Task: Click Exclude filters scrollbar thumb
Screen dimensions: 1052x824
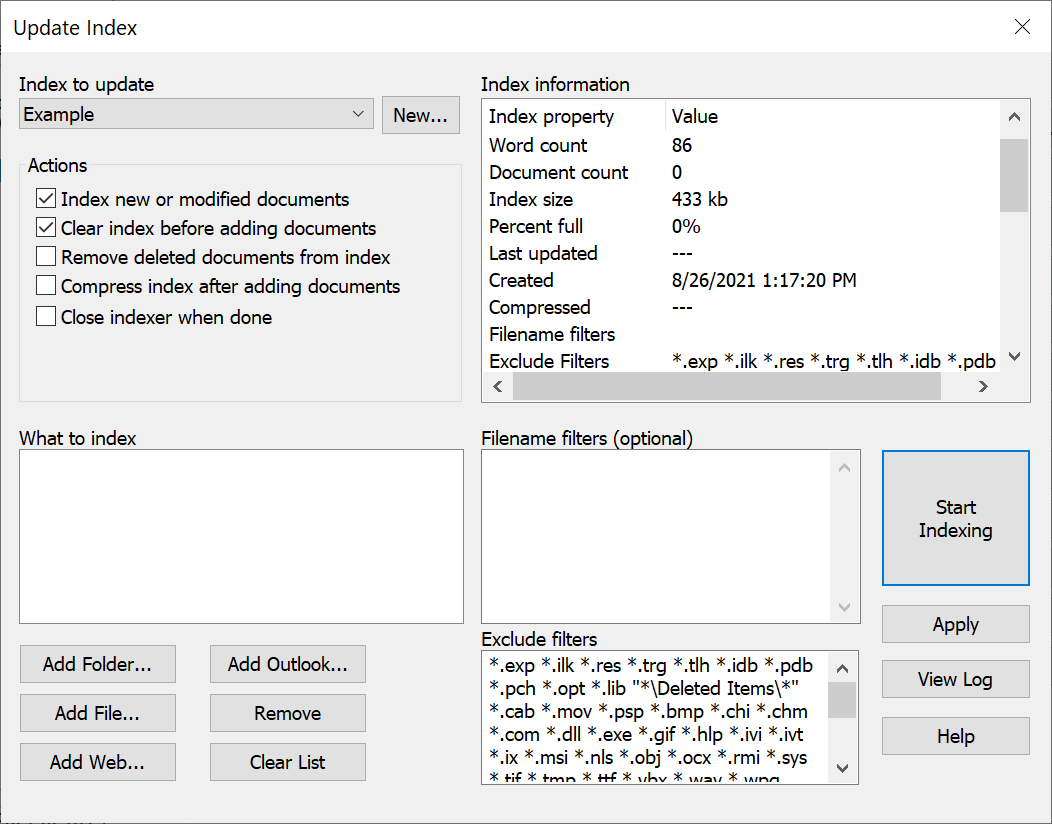Action: coord(842,701)
